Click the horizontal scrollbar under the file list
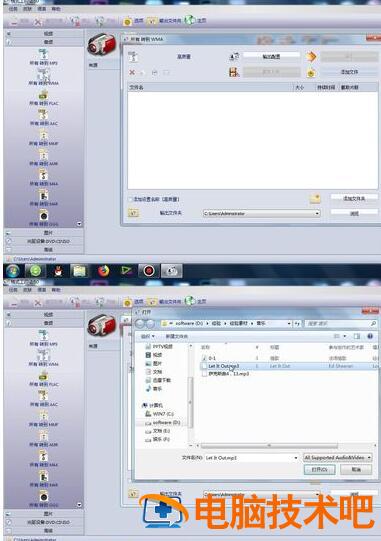This screenshot has width=381, height=541. (269, 446)
